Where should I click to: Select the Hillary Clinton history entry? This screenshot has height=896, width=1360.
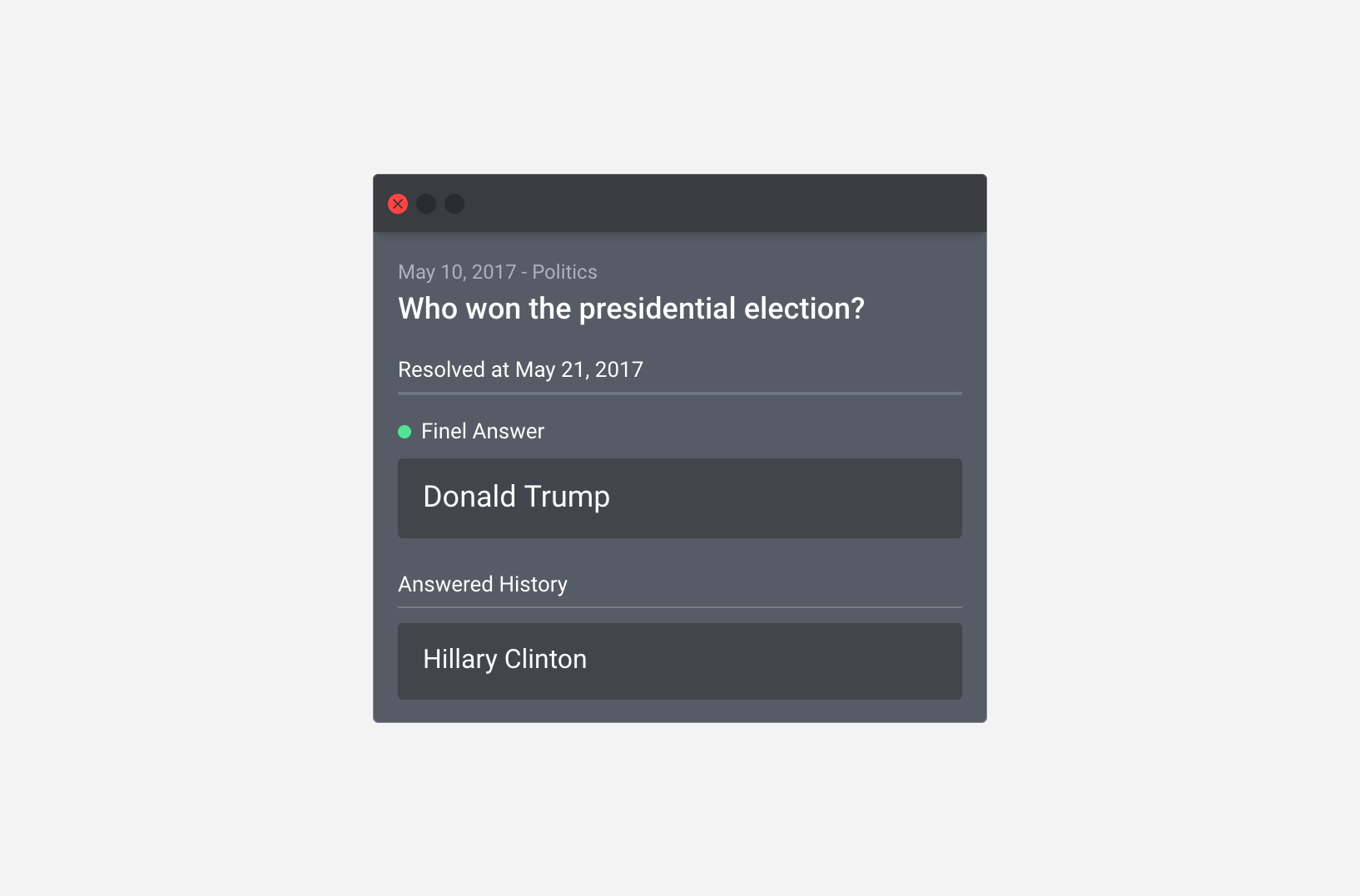click(504, 660)
